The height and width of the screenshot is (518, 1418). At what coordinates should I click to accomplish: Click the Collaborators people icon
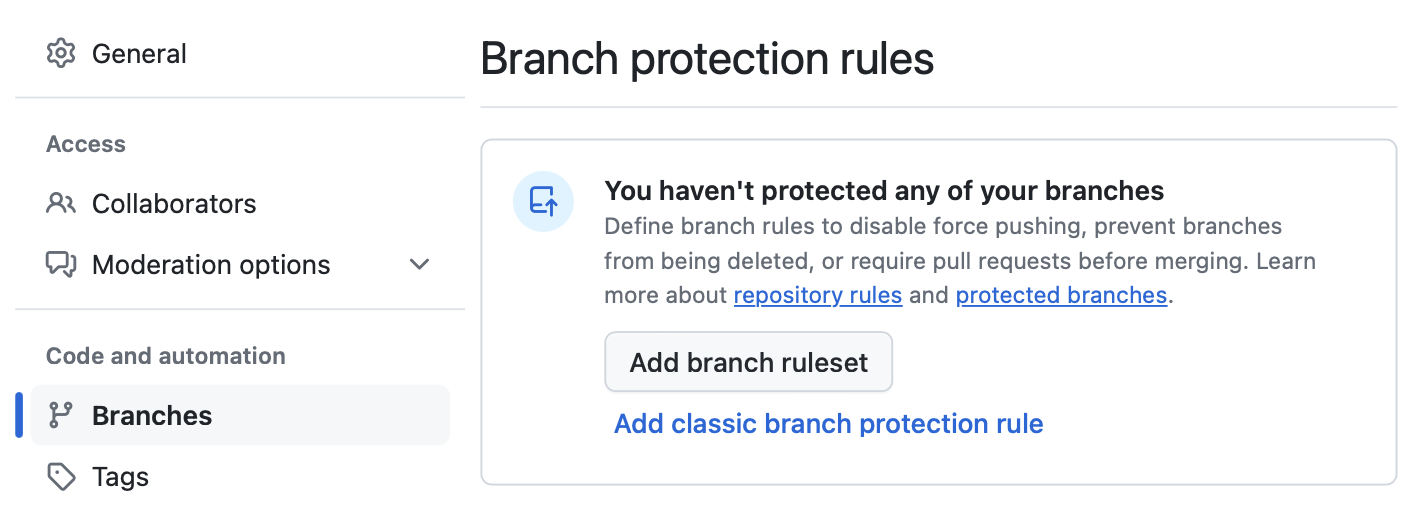[x=61, y=204]
